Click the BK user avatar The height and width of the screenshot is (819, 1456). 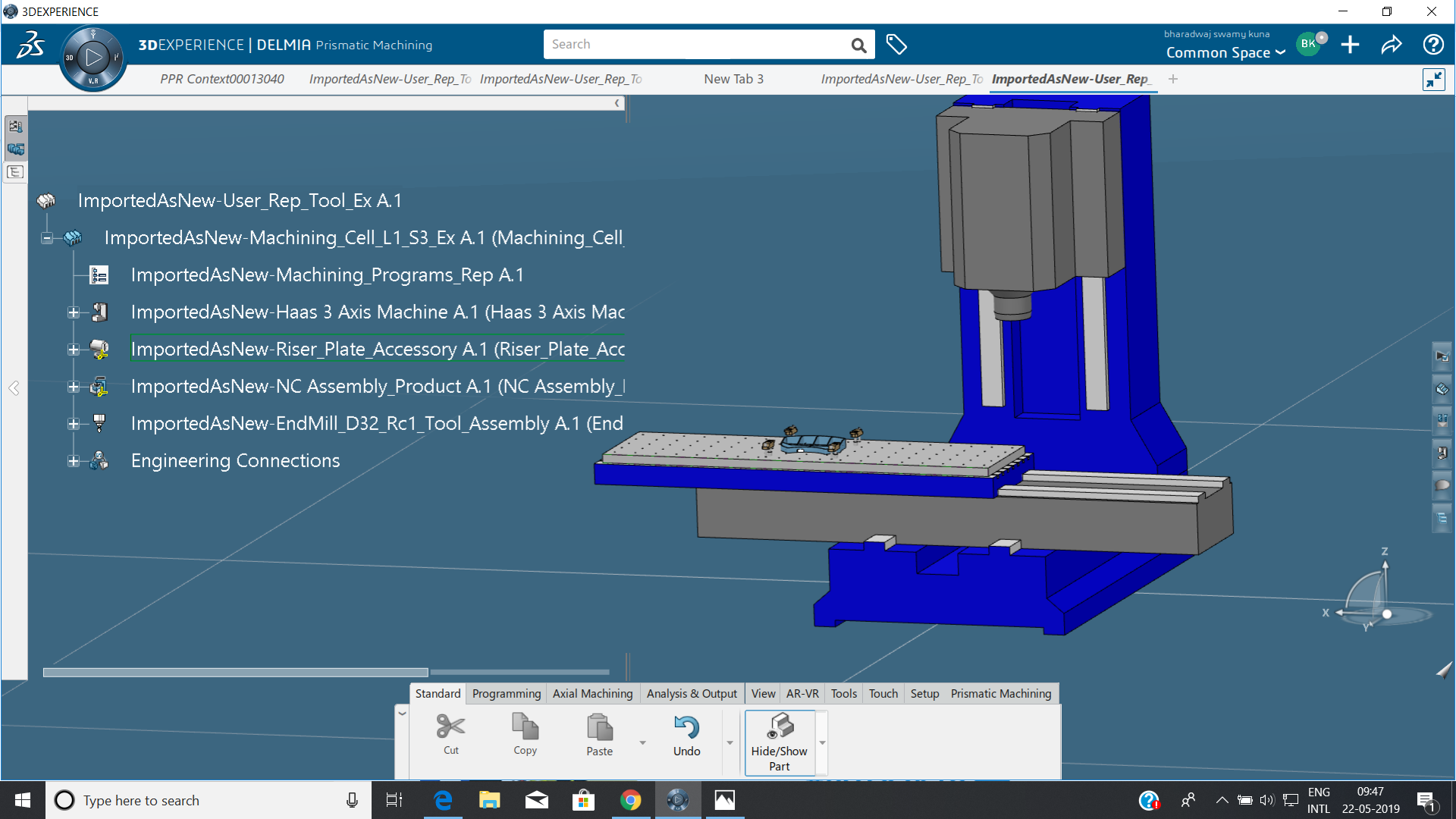pos(1309,44)
